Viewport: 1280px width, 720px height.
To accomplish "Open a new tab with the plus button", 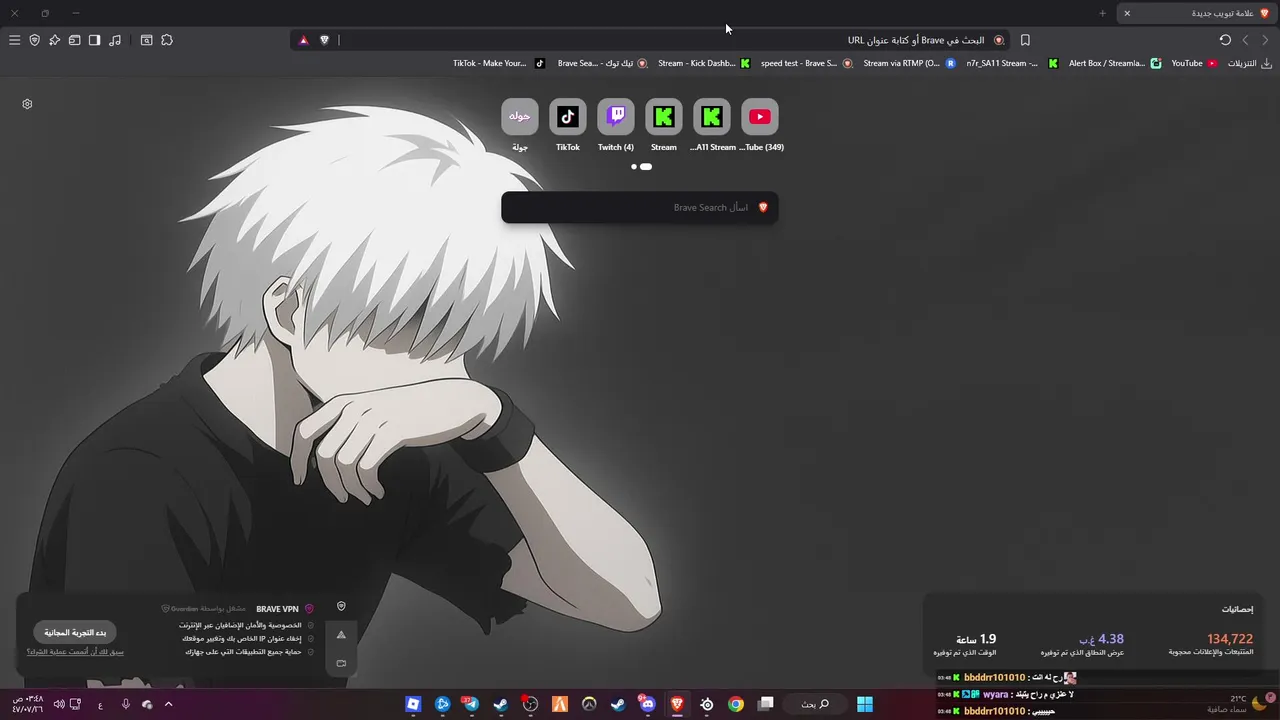I will [x=1102, y=13].
